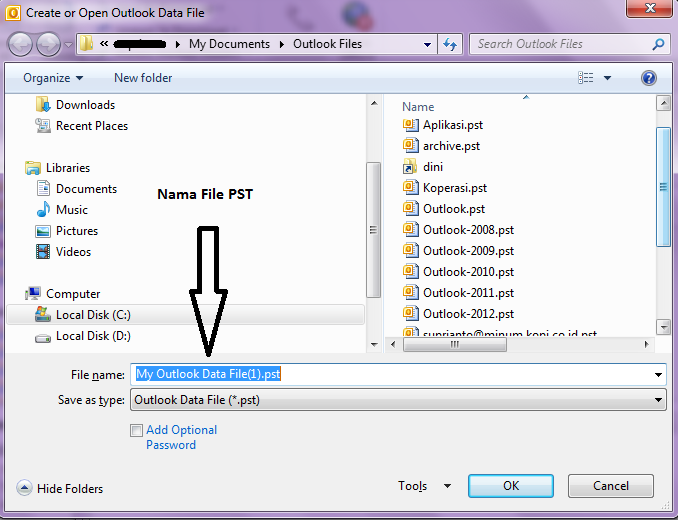The height and width of the screenshot is (520, 678).
Task: Click the Forward navigation arrow
Action: click(x=48, y=44)
